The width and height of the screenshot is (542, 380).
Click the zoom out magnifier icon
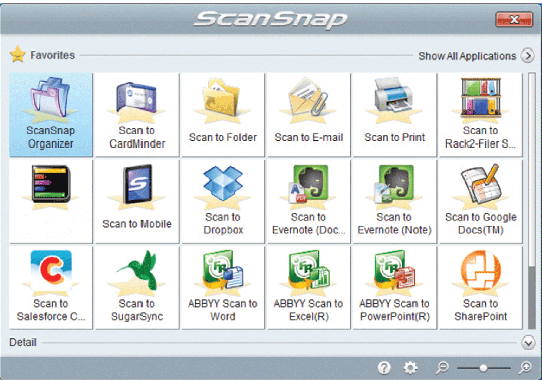442,368
